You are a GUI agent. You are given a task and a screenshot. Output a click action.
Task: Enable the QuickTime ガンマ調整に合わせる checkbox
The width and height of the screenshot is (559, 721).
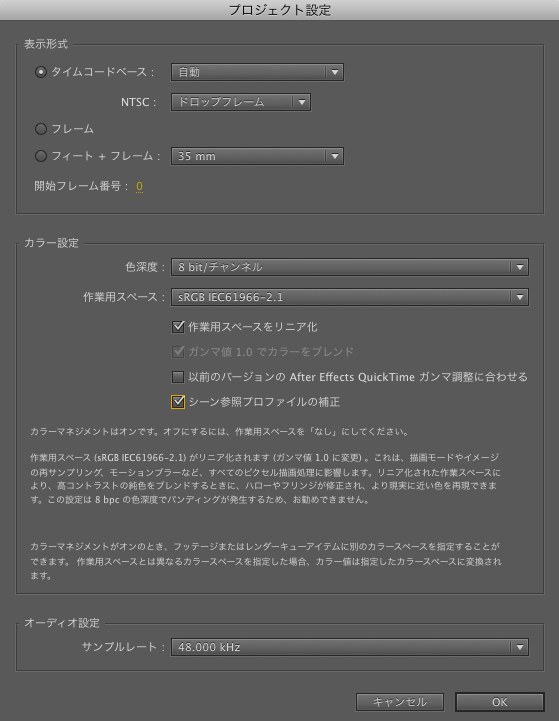(x=178, y=377)
